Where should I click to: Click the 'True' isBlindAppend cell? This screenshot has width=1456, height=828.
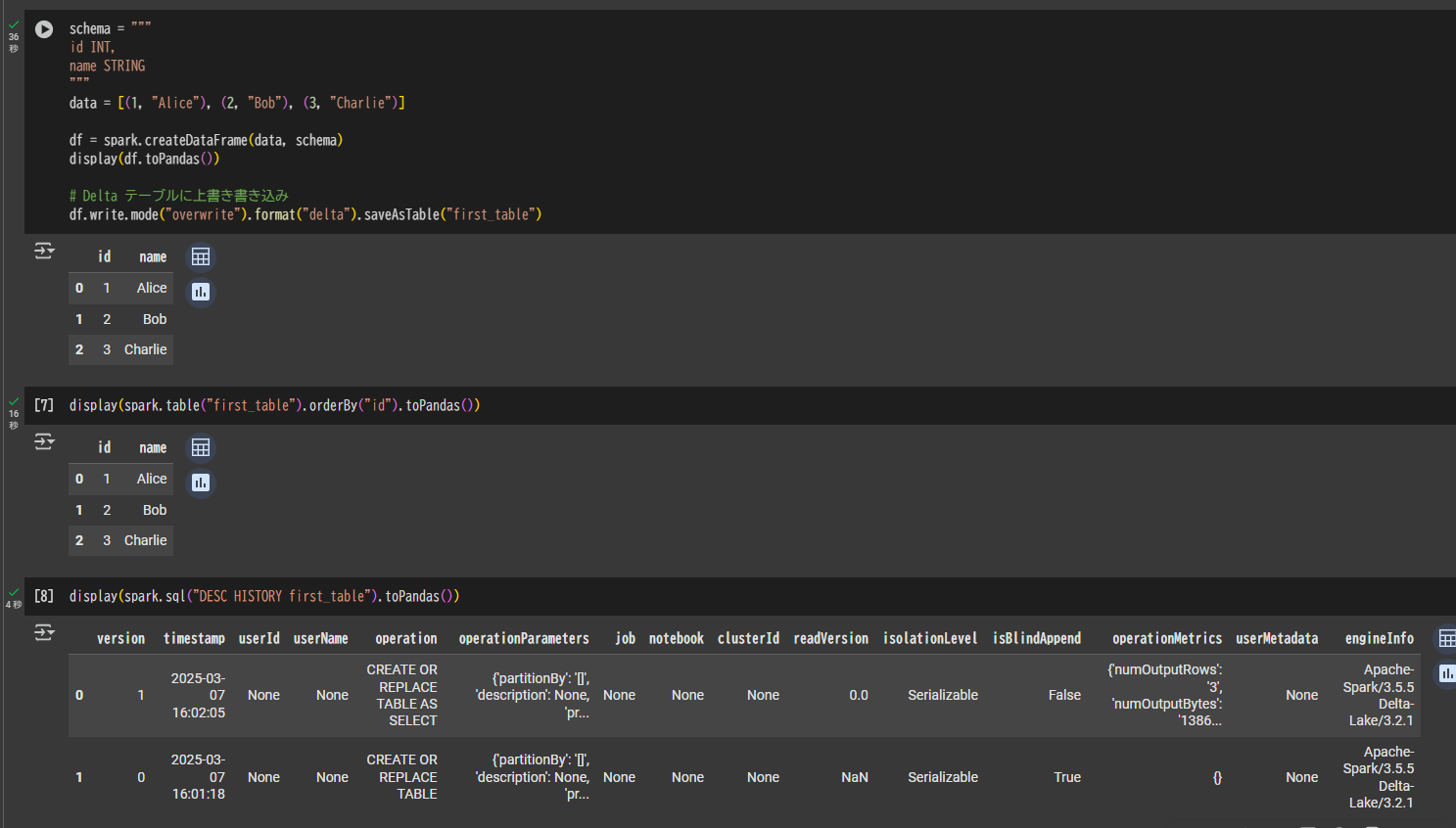click(1067, 777)
